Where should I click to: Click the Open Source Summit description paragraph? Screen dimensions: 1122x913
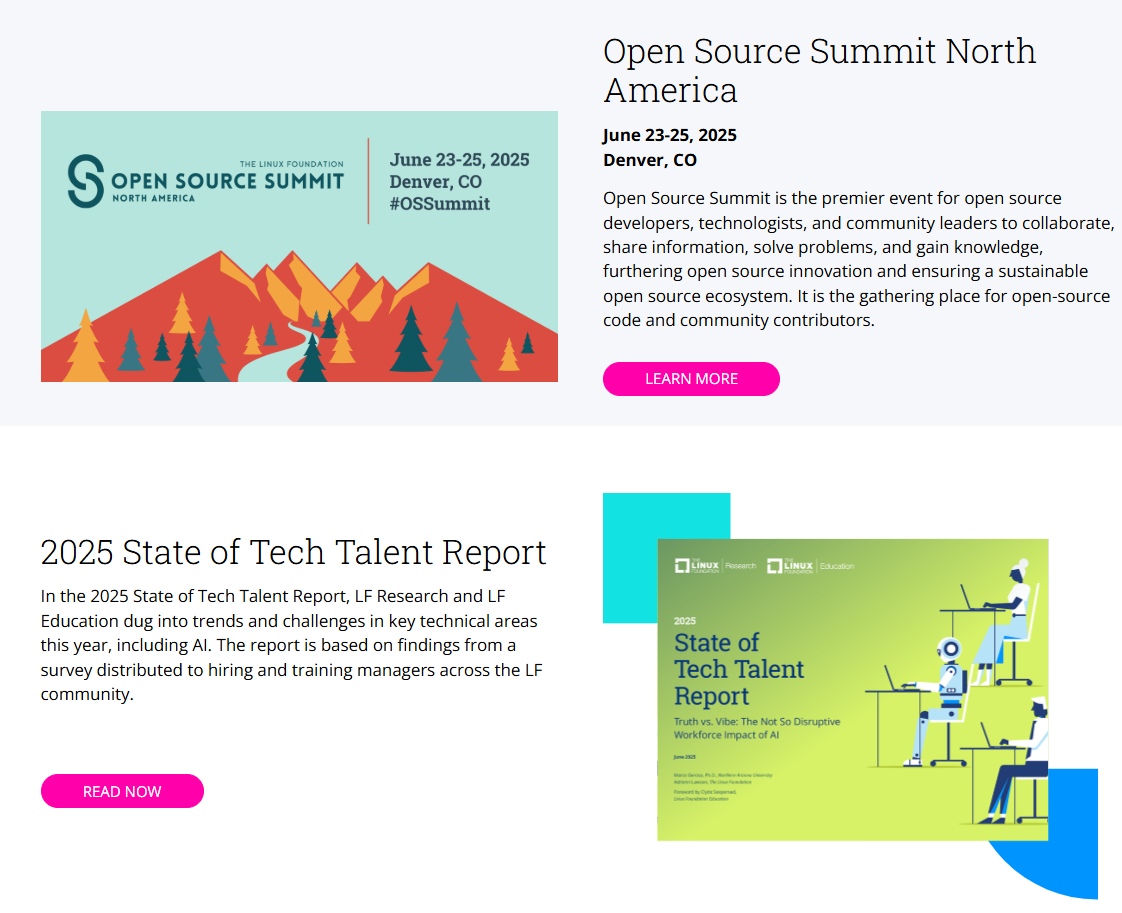pyautogui.click(x=859, y=259)
